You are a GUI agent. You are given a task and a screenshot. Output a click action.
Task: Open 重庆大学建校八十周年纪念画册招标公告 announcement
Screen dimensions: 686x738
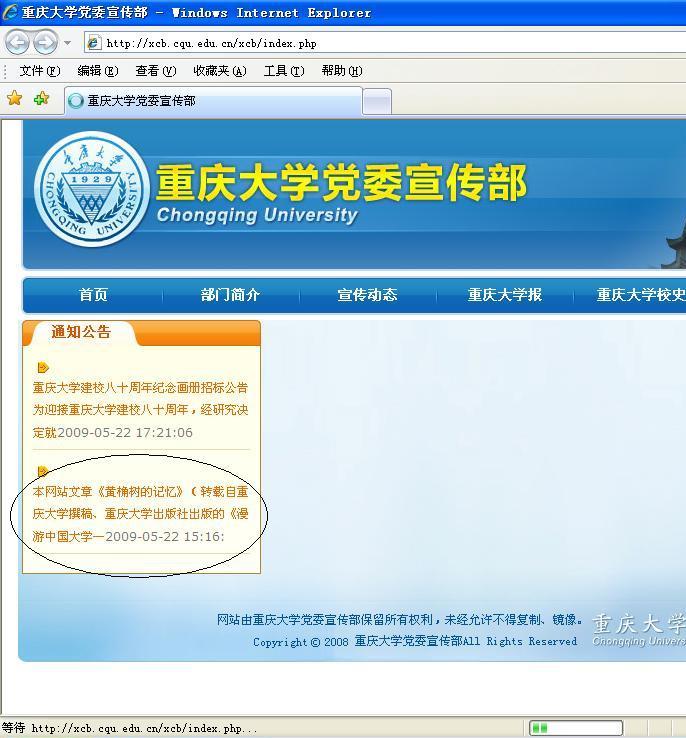[140, 388]
